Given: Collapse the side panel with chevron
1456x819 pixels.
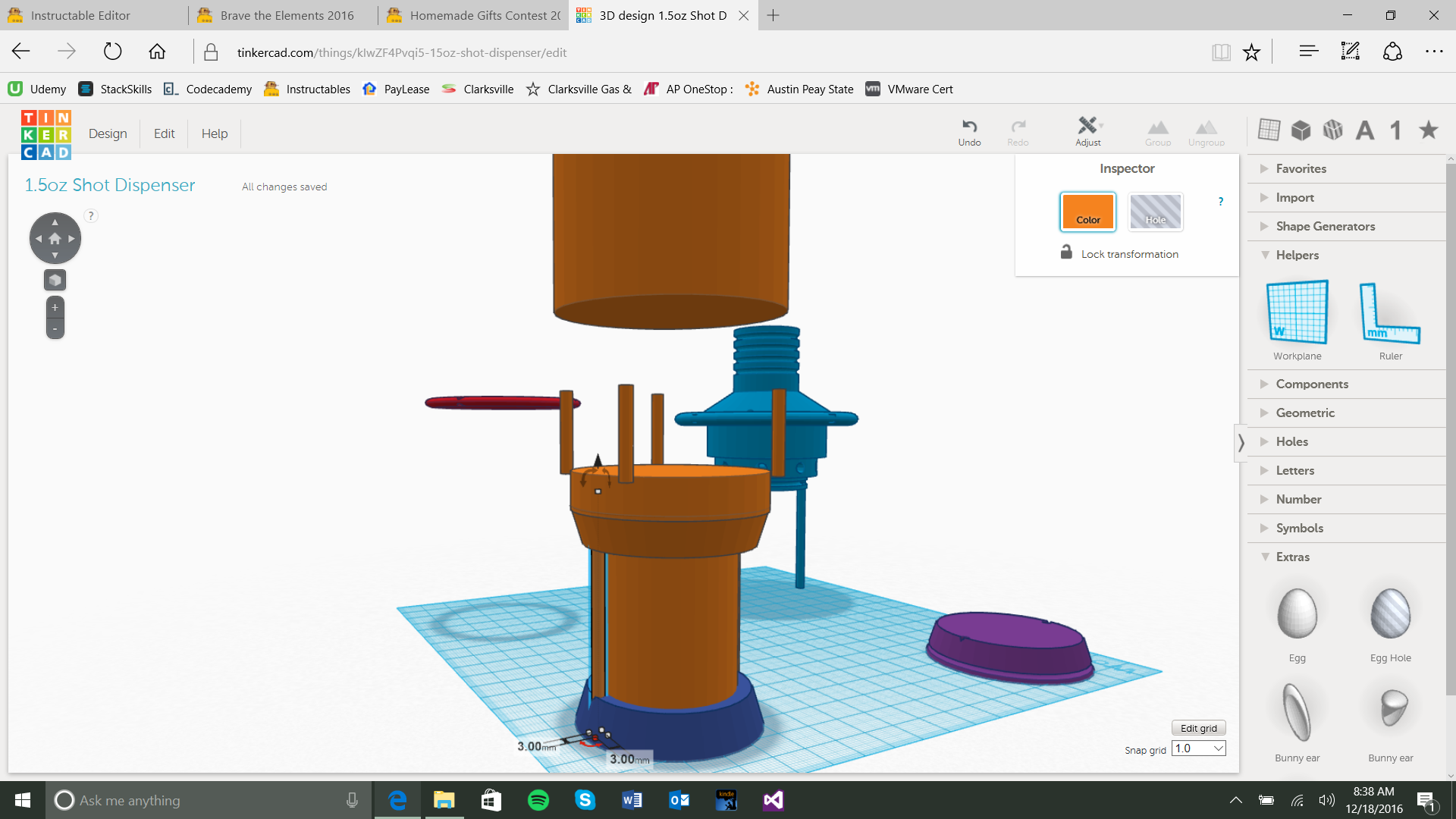Looking at the screenshot, I should (1241, 442).
